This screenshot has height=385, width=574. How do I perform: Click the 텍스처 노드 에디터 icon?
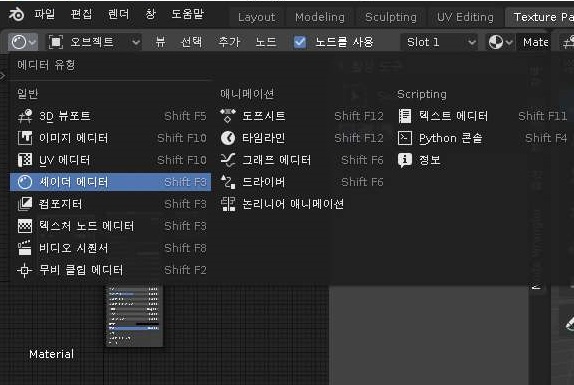point(25,226)
